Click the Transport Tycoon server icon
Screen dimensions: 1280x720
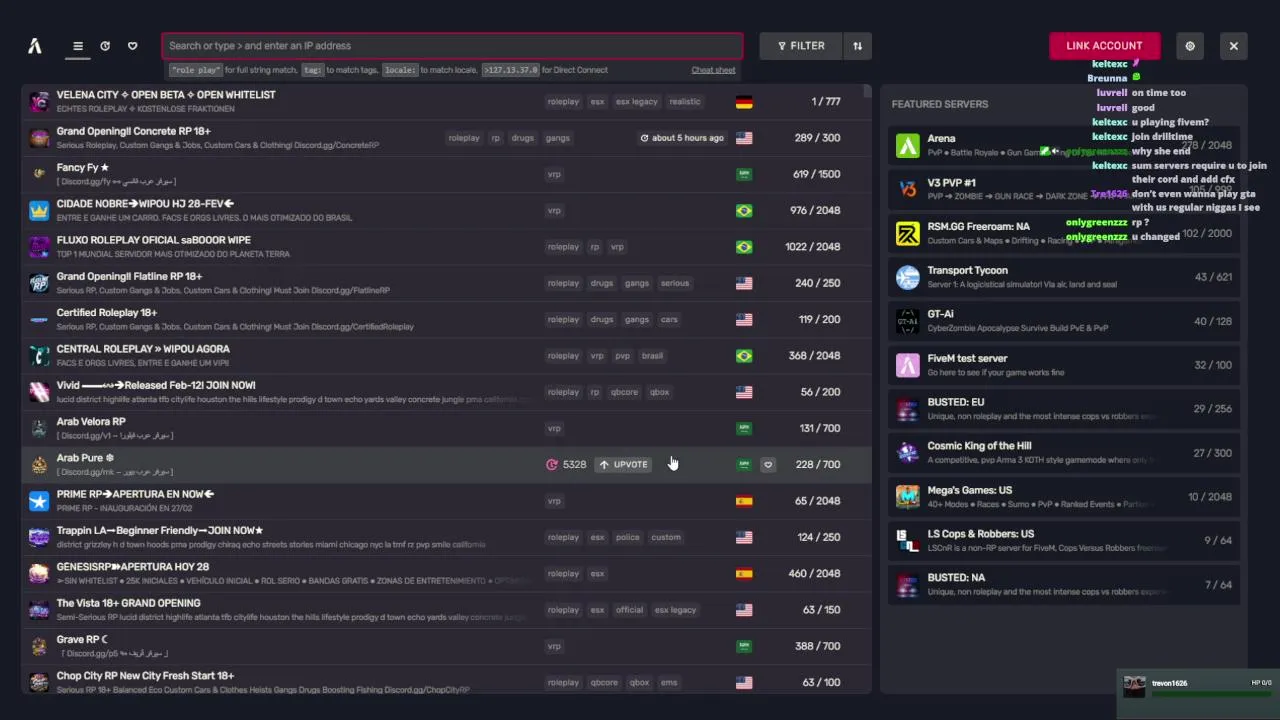(907, 277)
